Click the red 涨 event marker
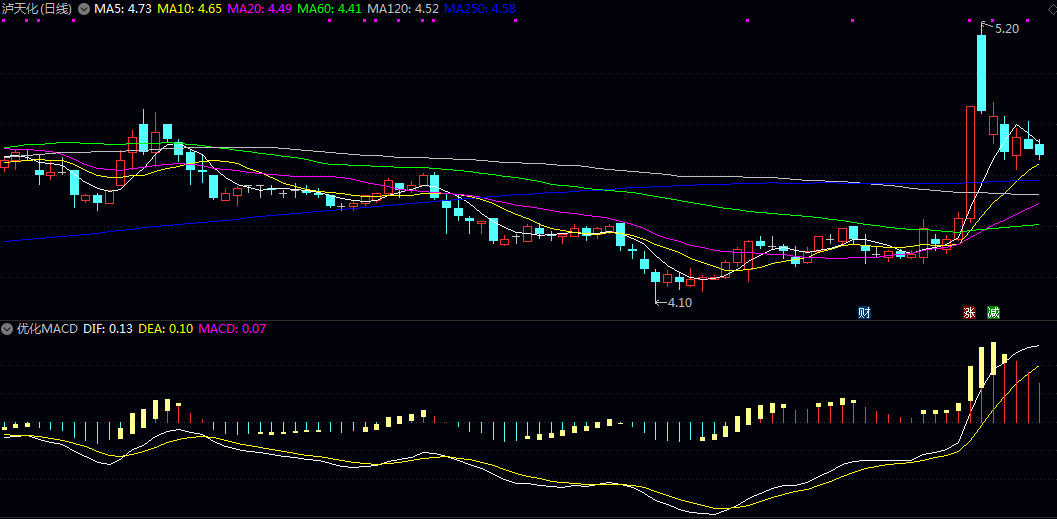This screenshot has width=1057, height=519. (969, 312)
